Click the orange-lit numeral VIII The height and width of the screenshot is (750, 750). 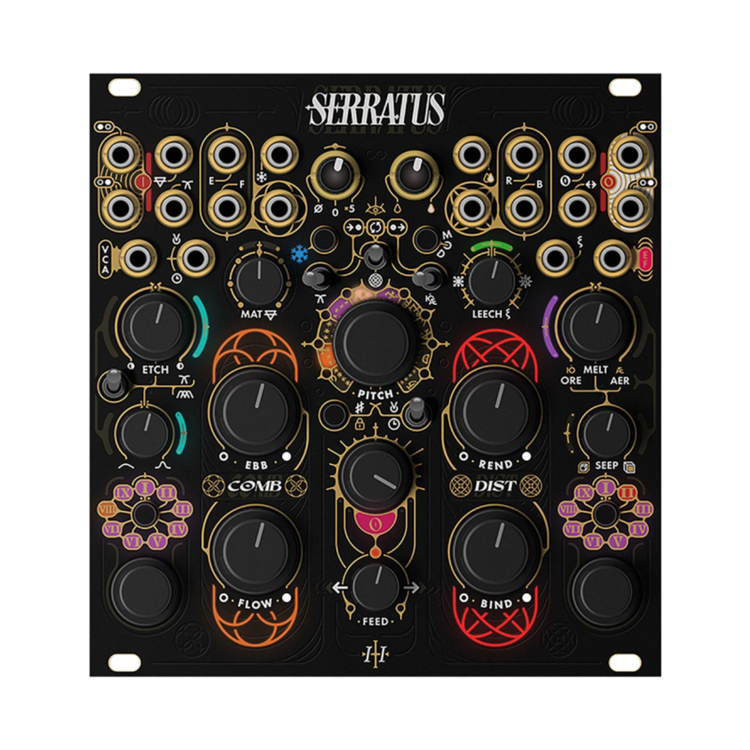tap(107, 509)
